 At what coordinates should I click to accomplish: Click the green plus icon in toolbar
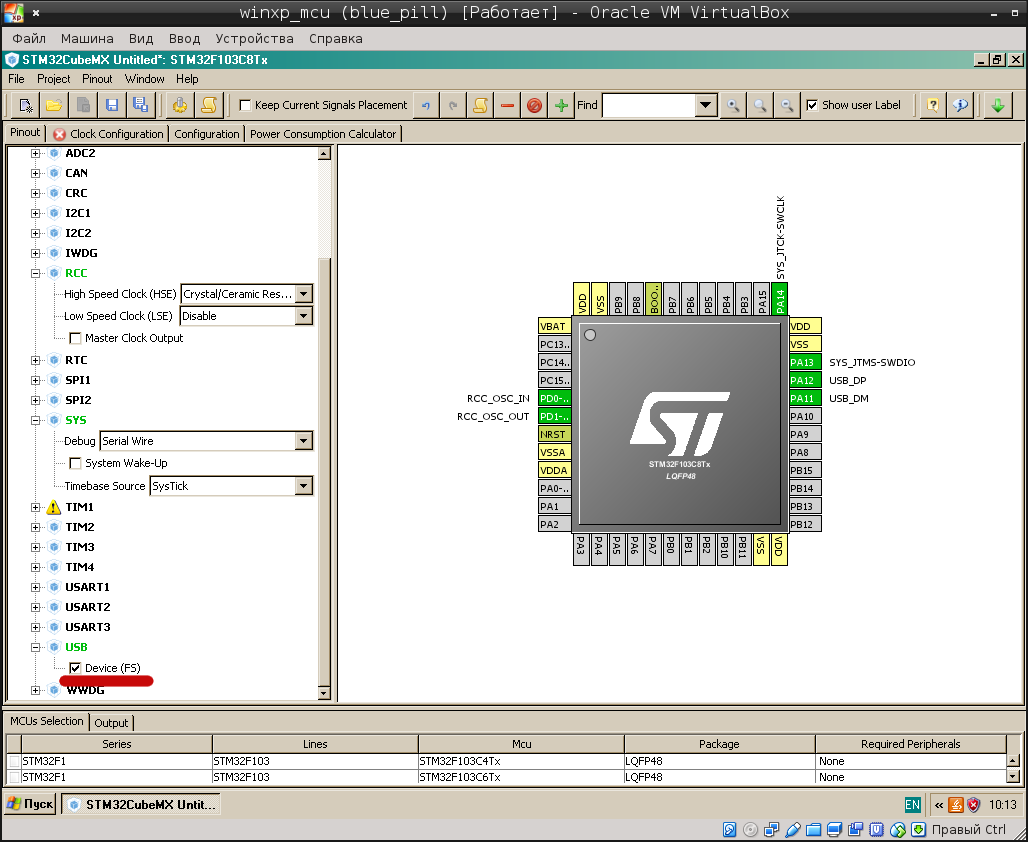pos(562,105)
